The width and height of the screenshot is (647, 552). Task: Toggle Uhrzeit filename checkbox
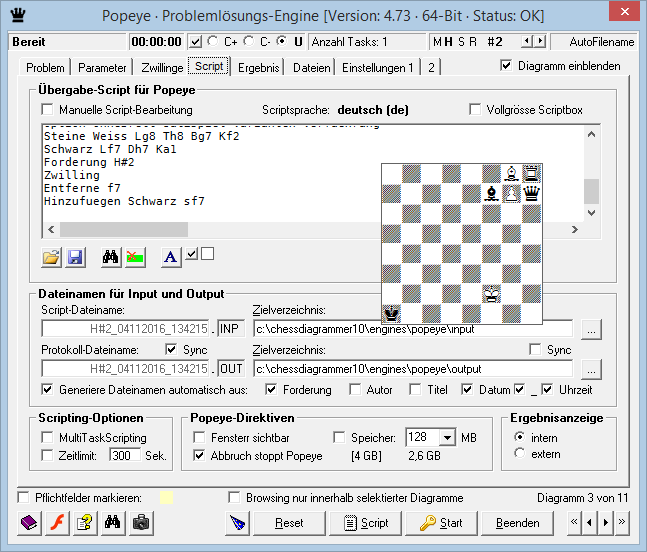tap(547, 389)
